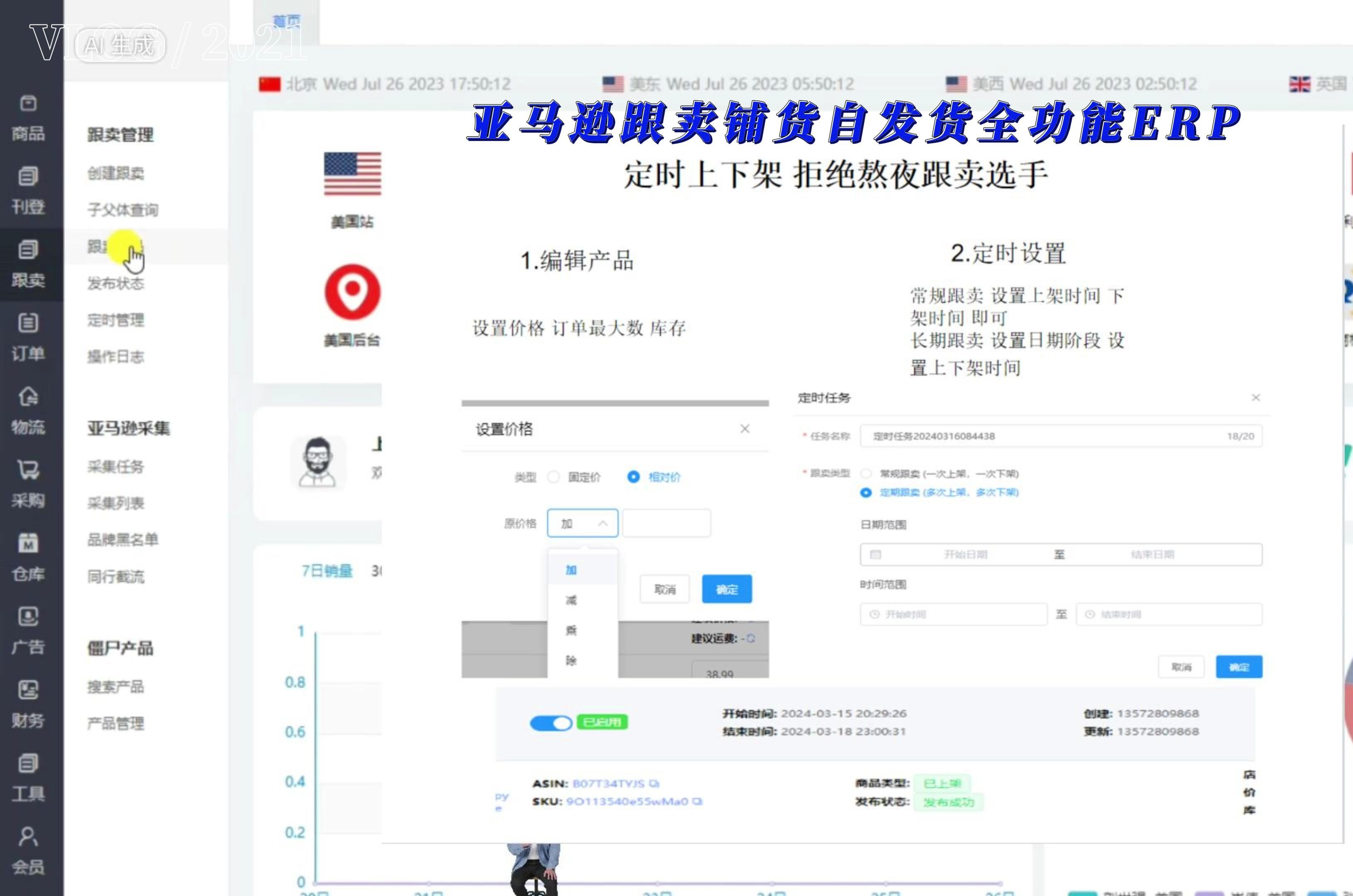
Task: Focus the 任务名称 input field
Action: coord(1062,436)
